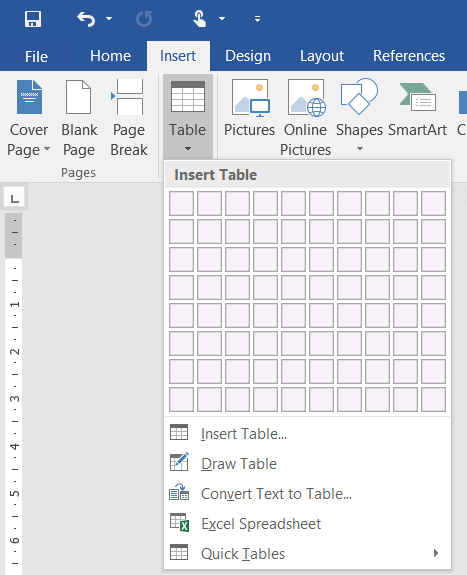Click the Undo arrow icon

click(86, 19)
